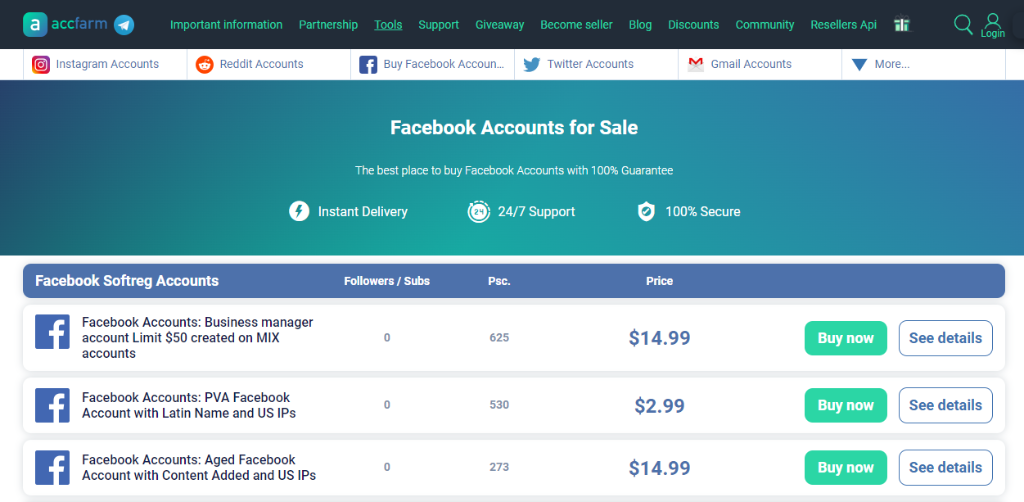Click the Psc. column header
This screenshot has width=1024, height=502.
pos(499,281)
